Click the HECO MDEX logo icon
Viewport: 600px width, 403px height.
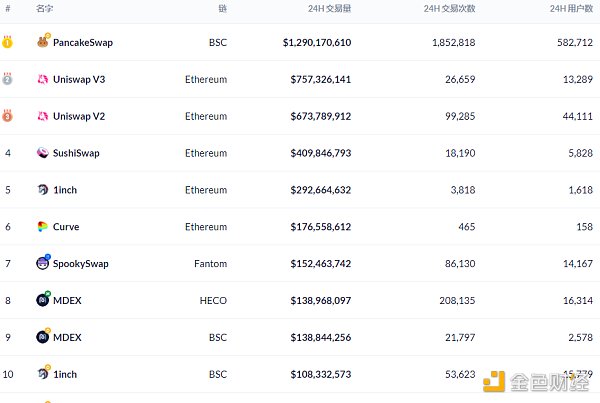click(43, 300)
